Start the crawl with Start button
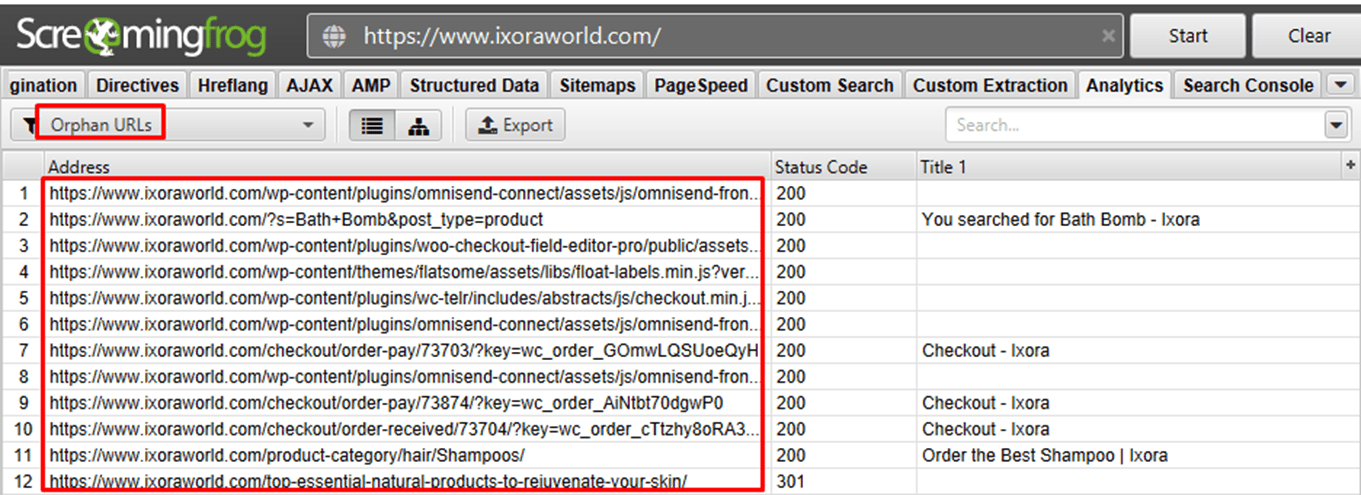1361x495 pixels. pos(1188,36)
